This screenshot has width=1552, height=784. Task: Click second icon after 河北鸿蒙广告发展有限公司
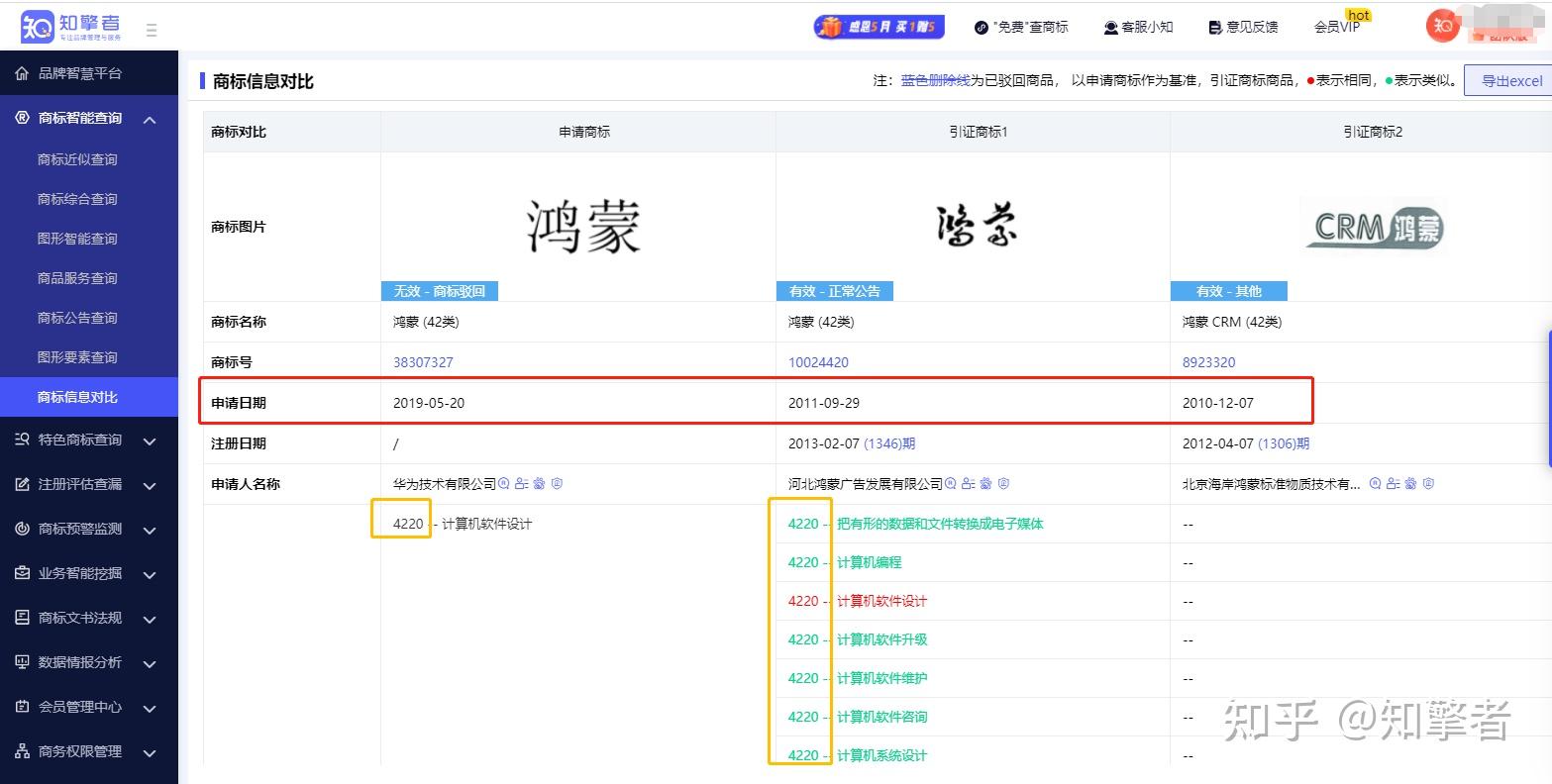(969, 484)
